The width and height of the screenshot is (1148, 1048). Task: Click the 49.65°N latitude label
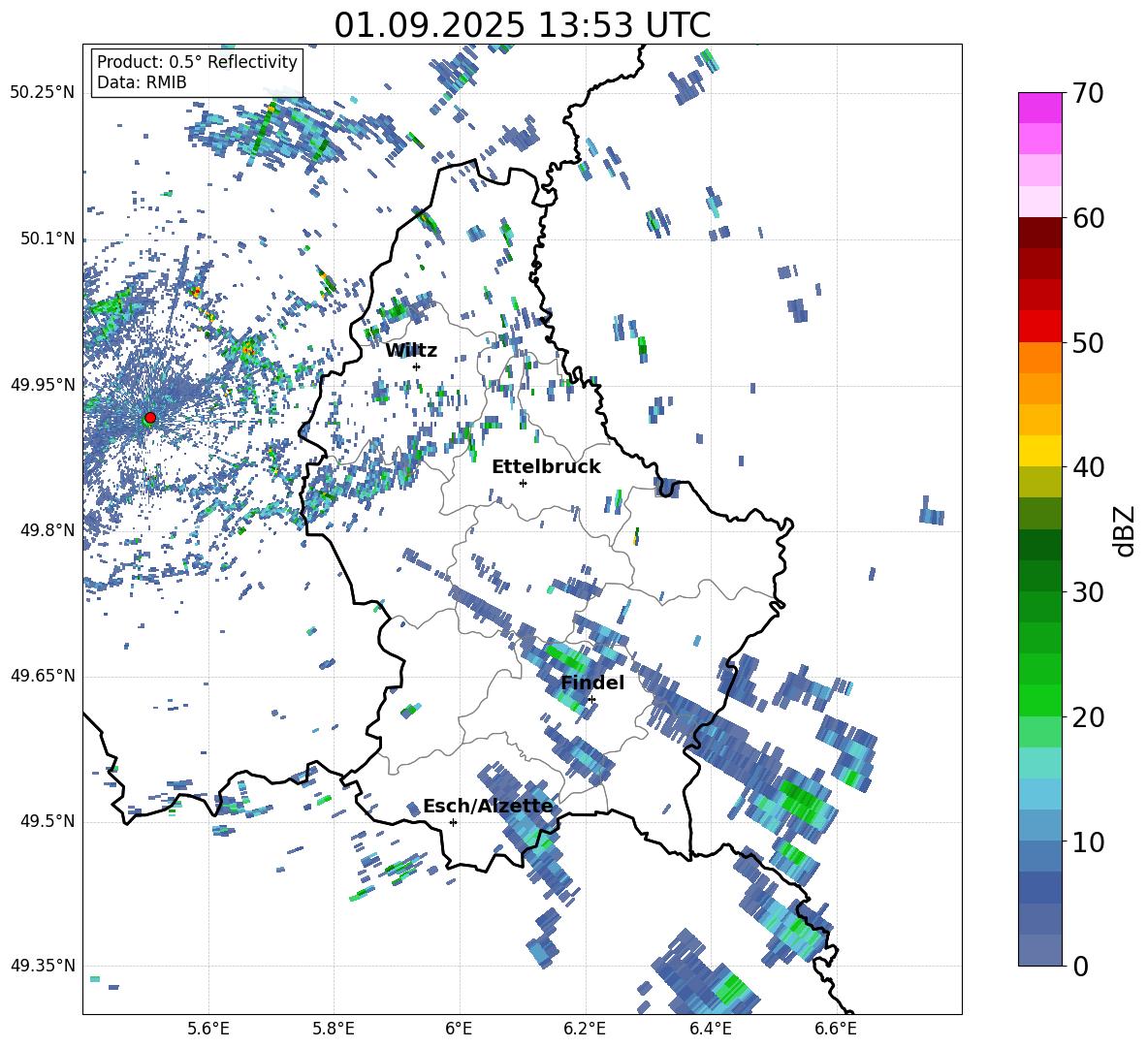point(43,676)
